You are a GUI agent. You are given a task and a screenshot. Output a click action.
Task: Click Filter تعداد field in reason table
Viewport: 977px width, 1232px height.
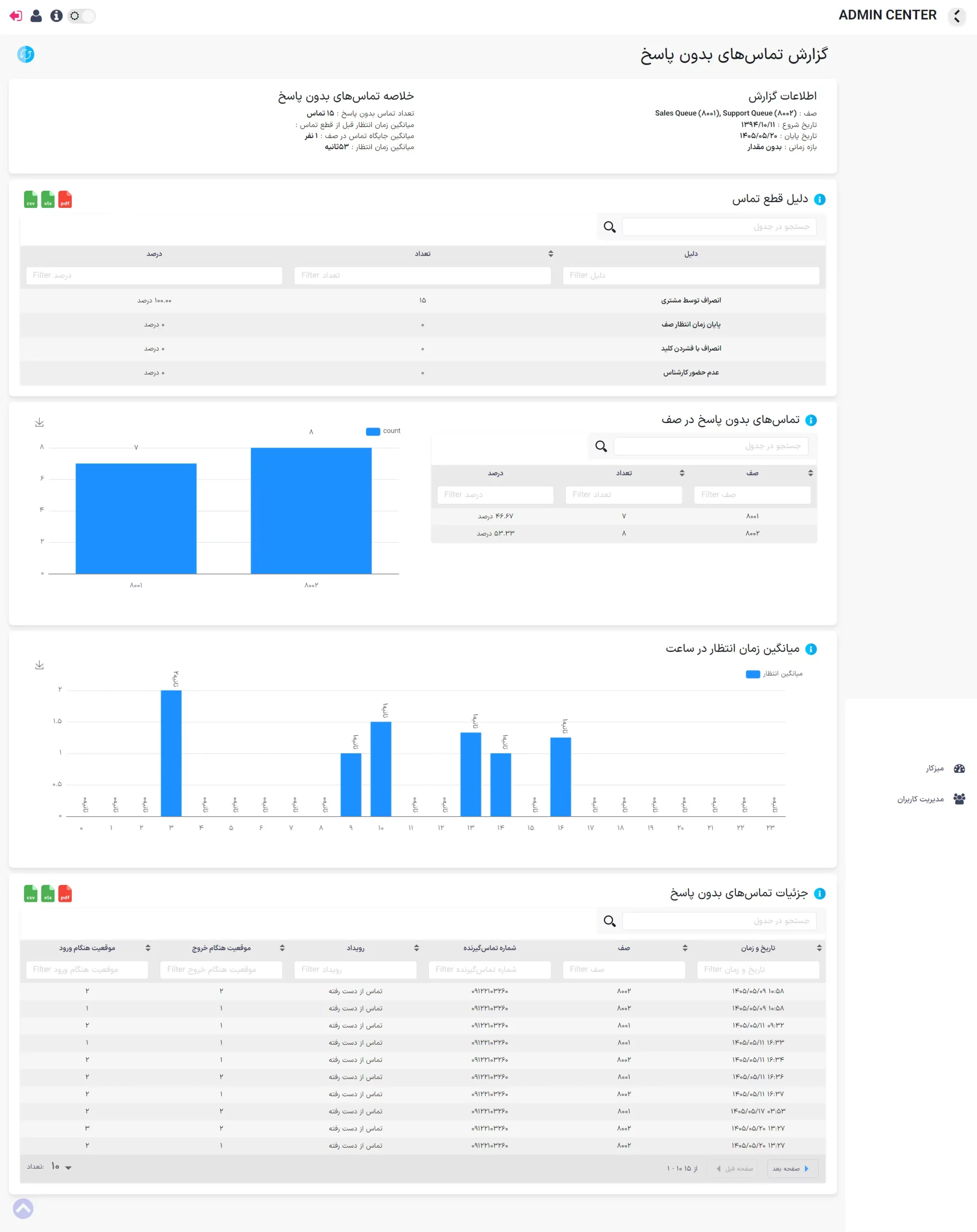coord(422,275)
